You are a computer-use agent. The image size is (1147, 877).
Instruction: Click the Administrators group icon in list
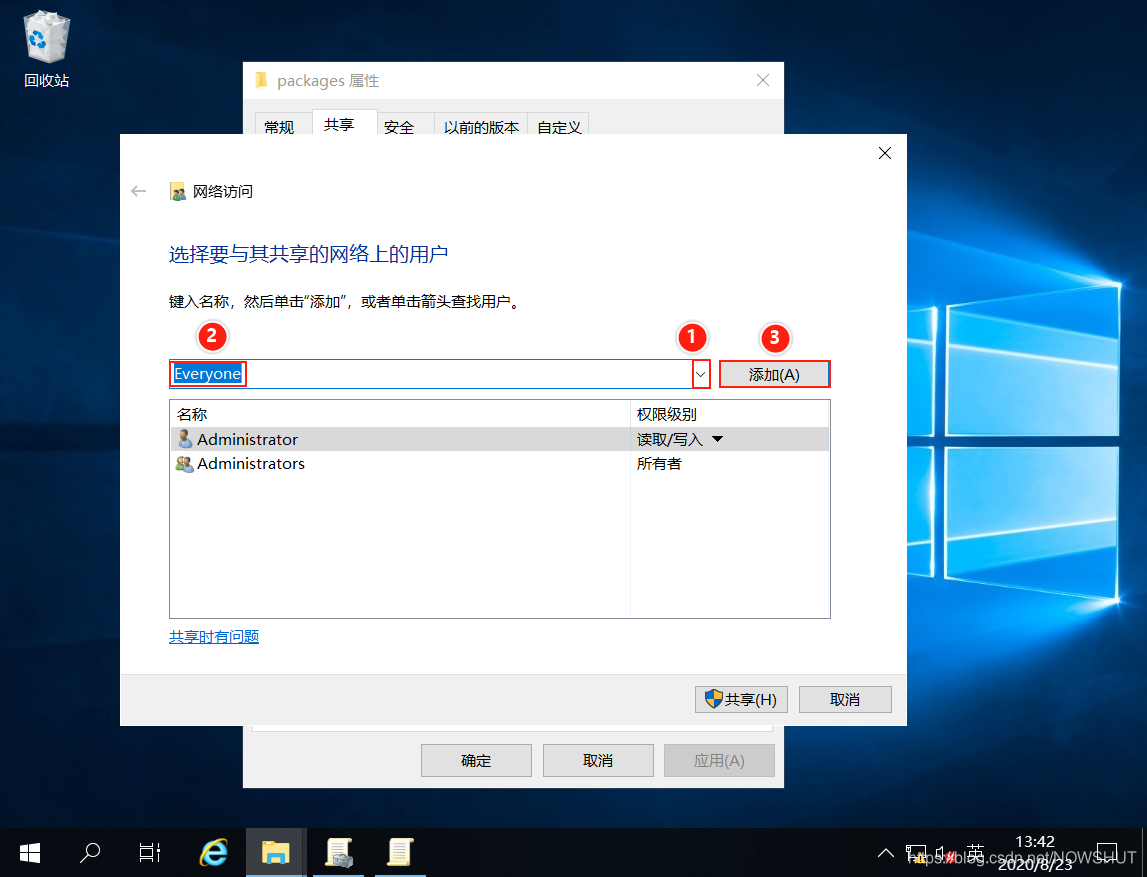(x=184, y=464)
